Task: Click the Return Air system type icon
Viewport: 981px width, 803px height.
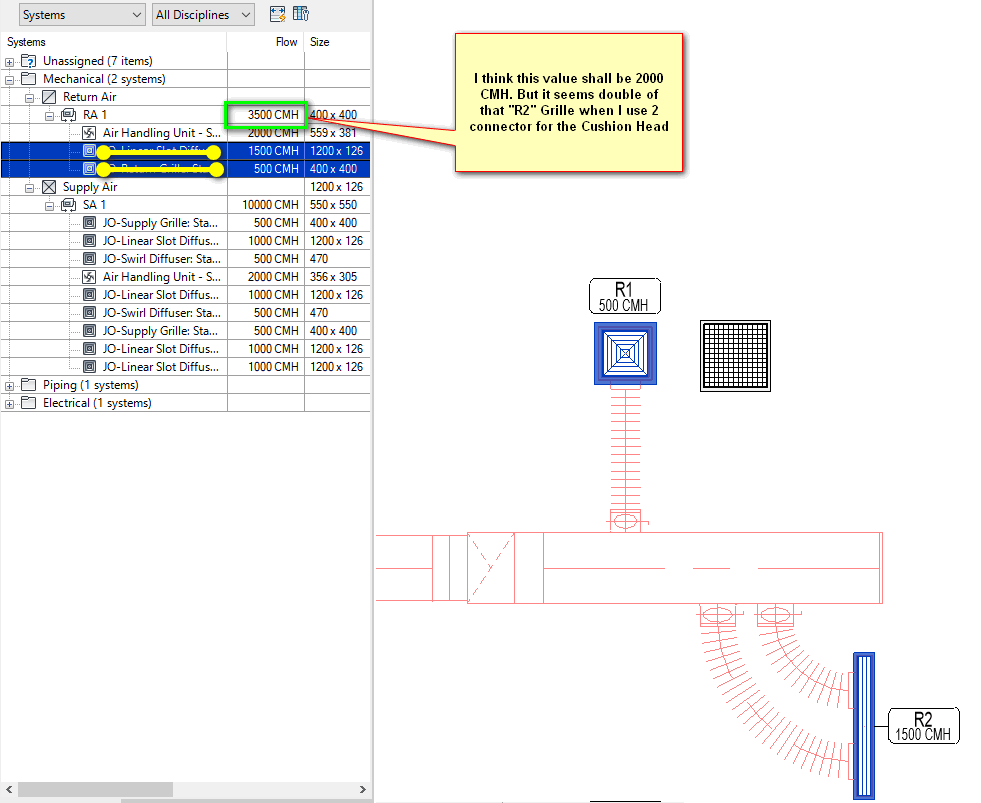Action: [x=49, y=97]
